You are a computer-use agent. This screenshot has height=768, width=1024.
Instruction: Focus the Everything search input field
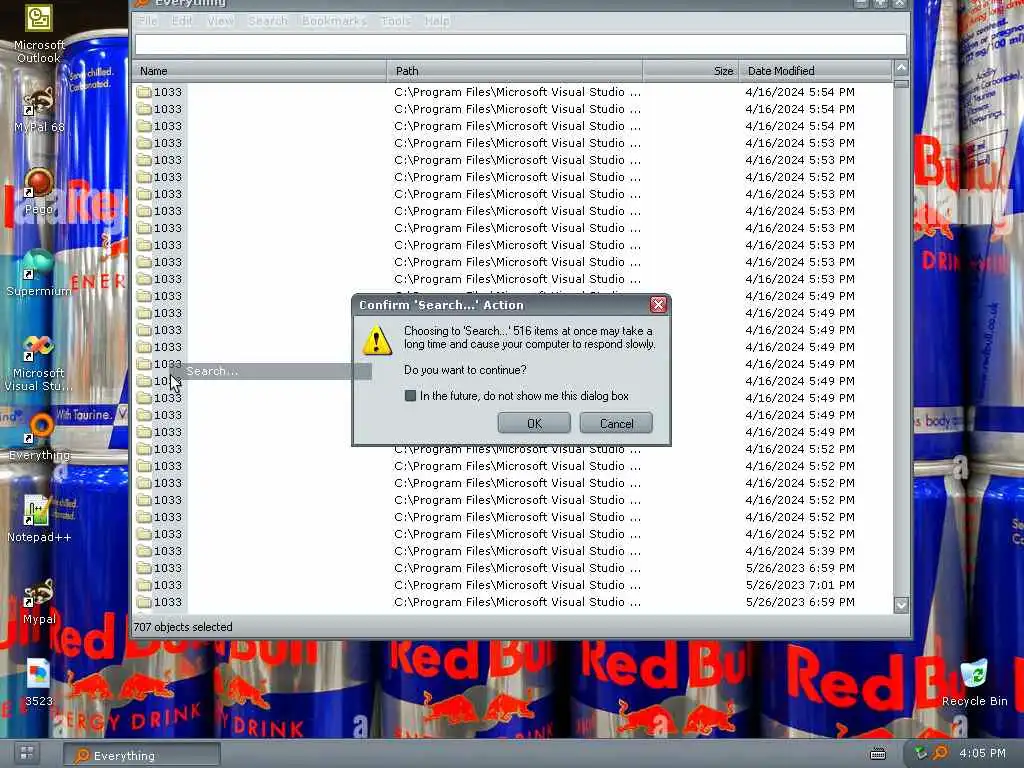[520, 44]
